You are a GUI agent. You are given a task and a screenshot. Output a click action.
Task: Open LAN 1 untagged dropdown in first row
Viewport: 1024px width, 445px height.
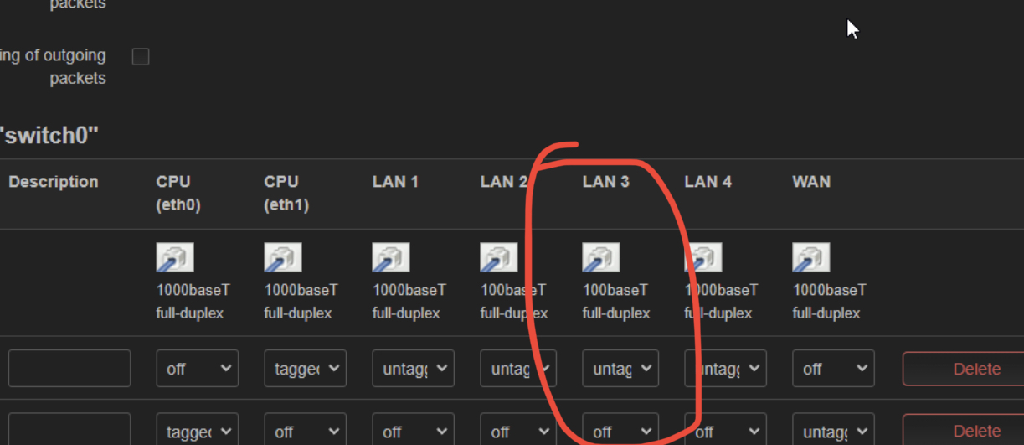(413, 369)
